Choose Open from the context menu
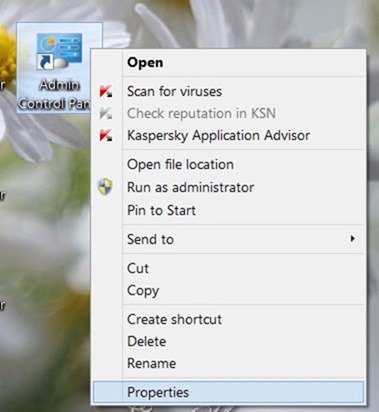The width and height of the screenshot is (379, 412). coord(228,63)
